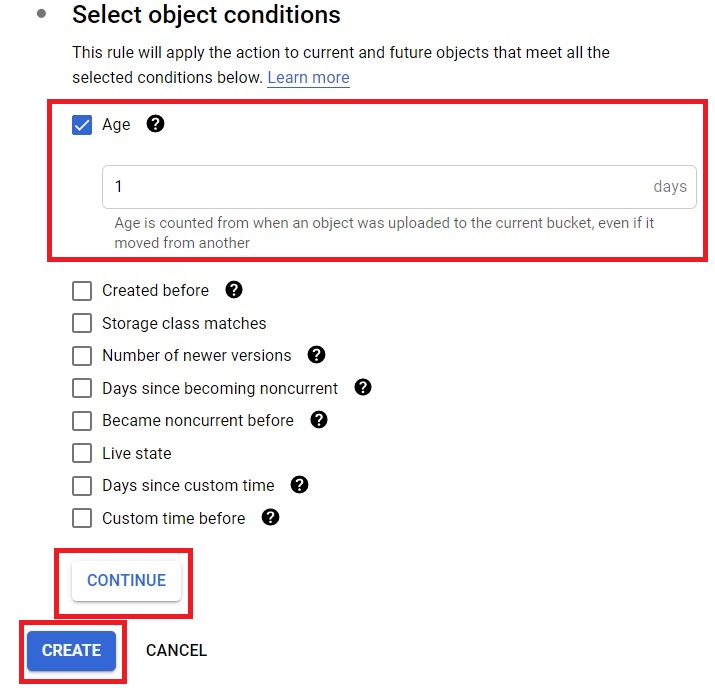Check the Days since custom time box
The height and width of the screenshot is (699, 715).
point(82,486)
